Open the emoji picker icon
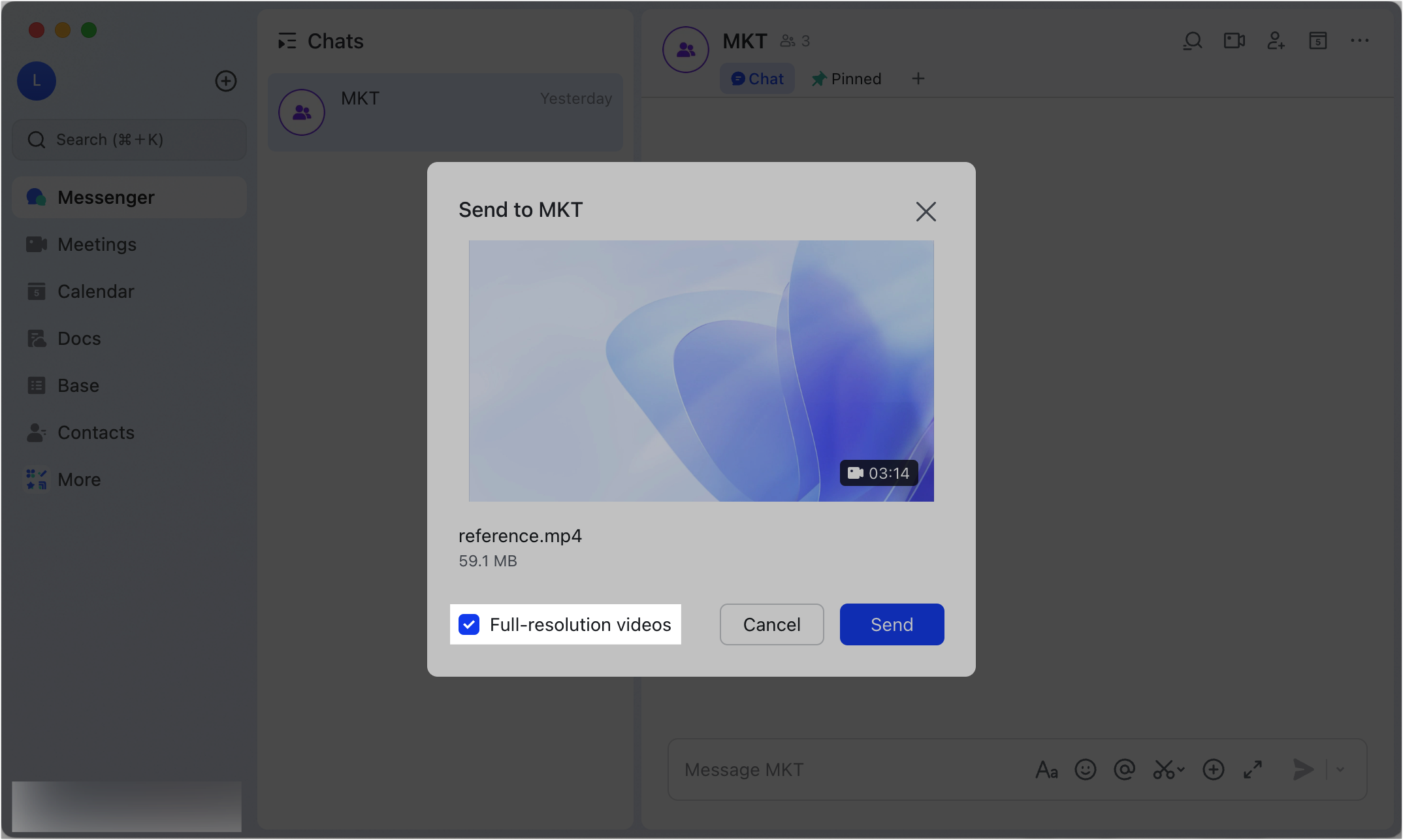The image size is (1403, 840). point(1086,769)
